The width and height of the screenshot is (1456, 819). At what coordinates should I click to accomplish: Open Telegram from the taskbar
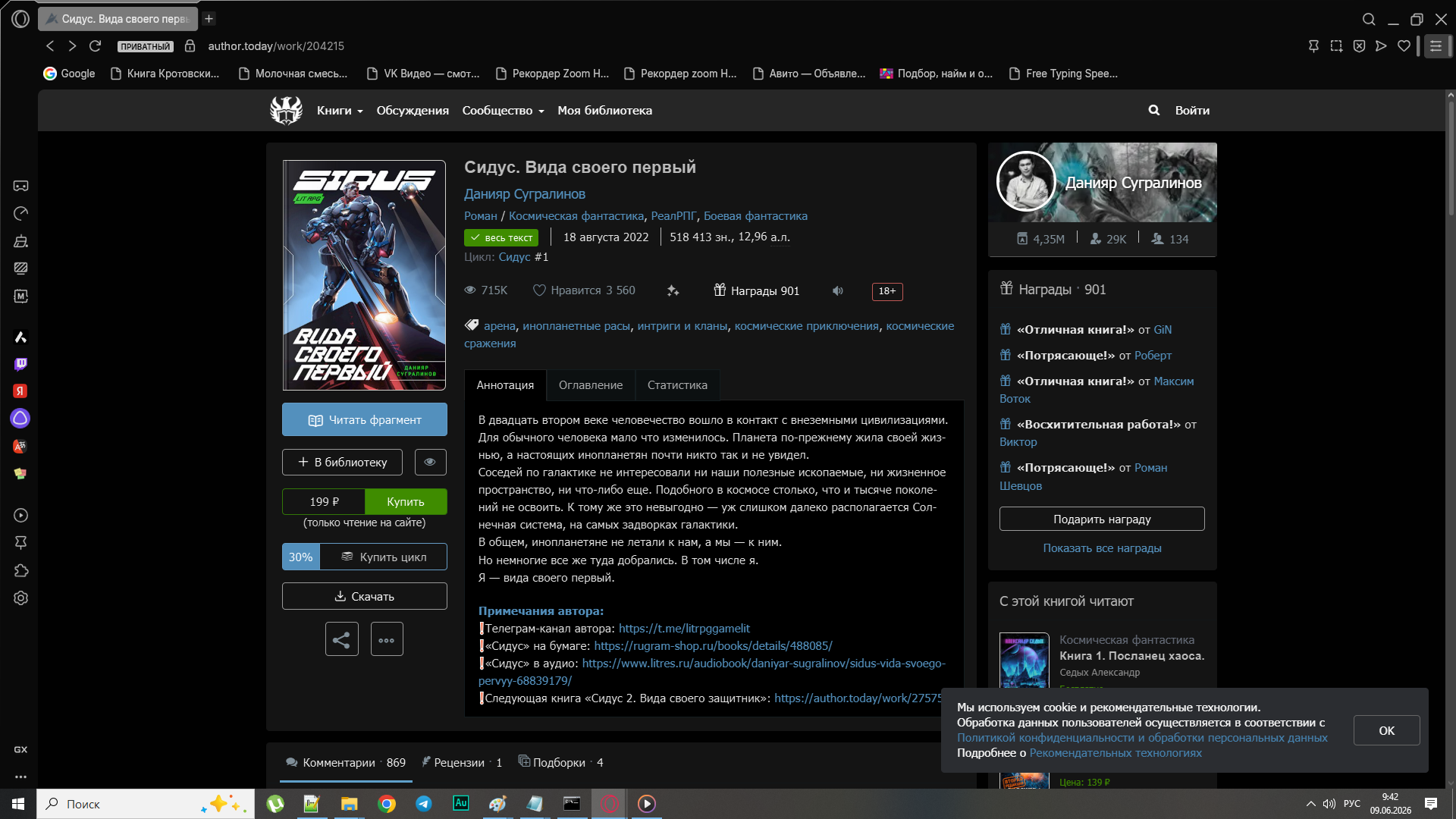[423, 804]
